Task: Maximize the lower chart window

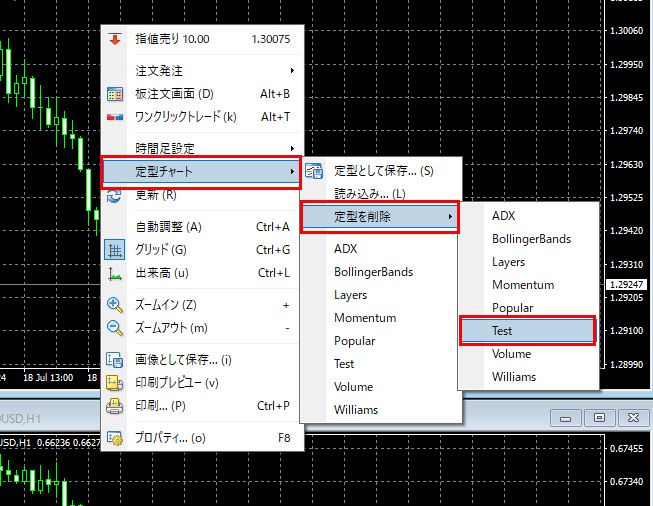Action: (x=599, y=418)
